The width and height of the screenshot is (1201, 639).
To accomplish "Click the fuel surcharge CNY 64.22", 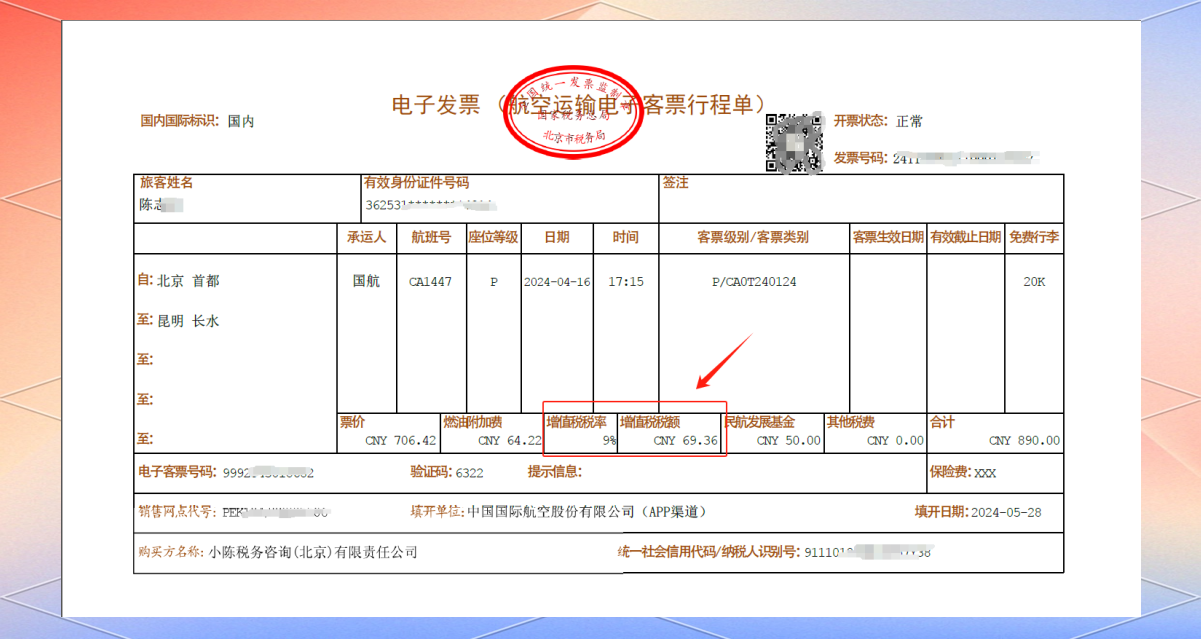I will pos(510,441).
